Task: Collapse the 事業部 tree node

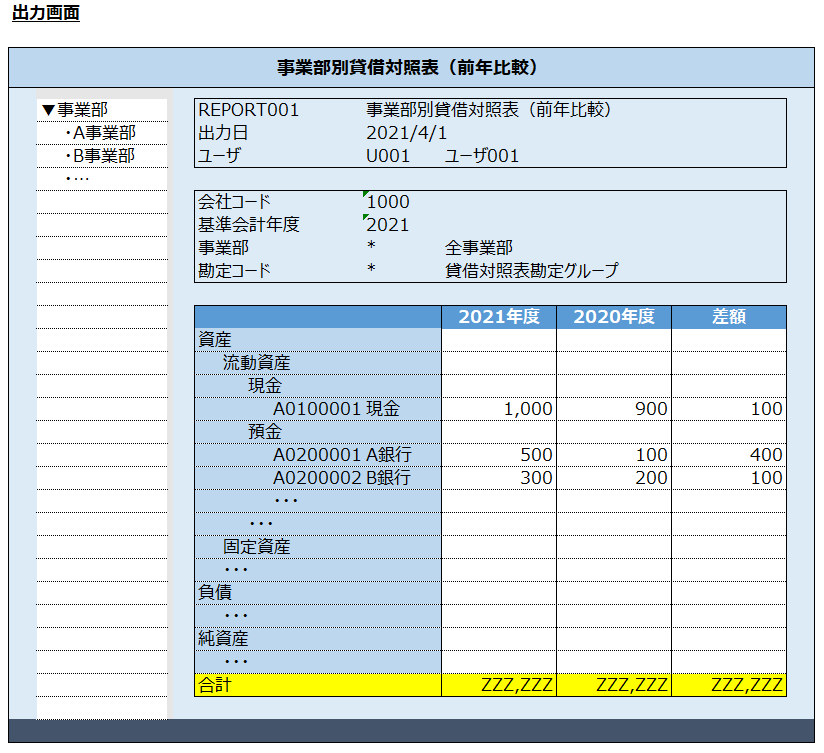Action: click(47, 110)
